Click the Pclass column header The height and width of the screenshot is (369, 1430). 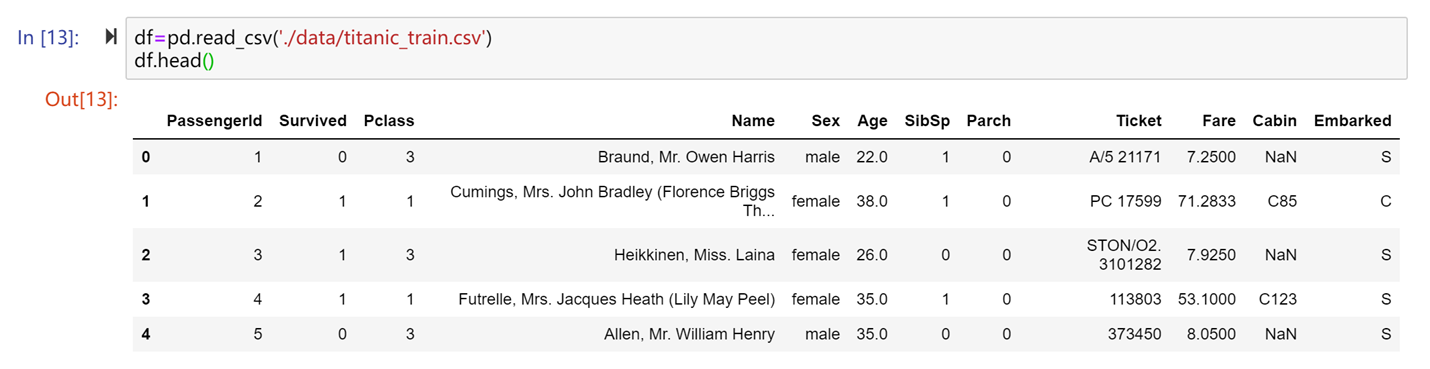(389, 121)
